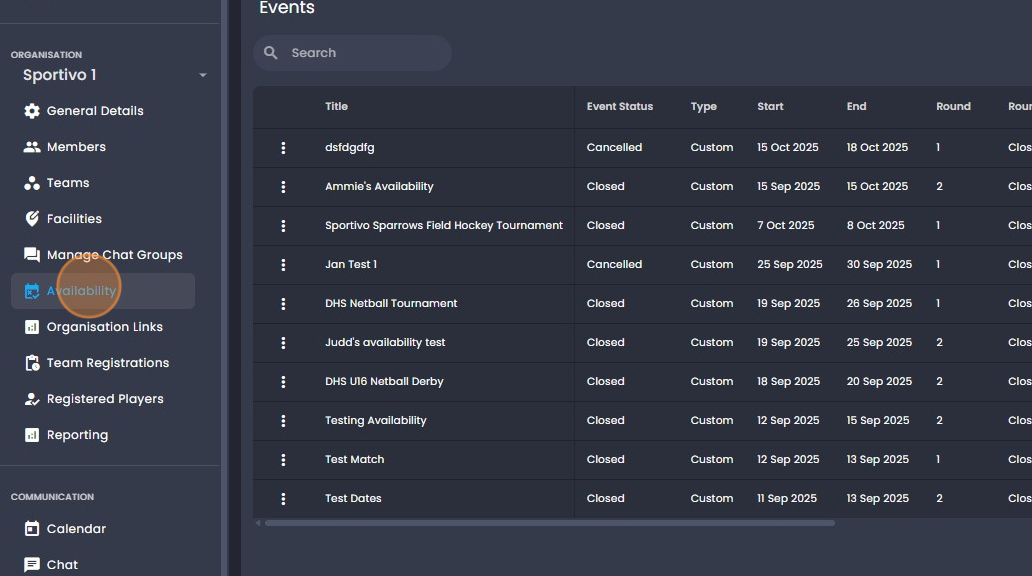Screen dimensions: 1032x576
Task: Click the Team Registrations clipboard icon
Action: (x=32, y=363)
